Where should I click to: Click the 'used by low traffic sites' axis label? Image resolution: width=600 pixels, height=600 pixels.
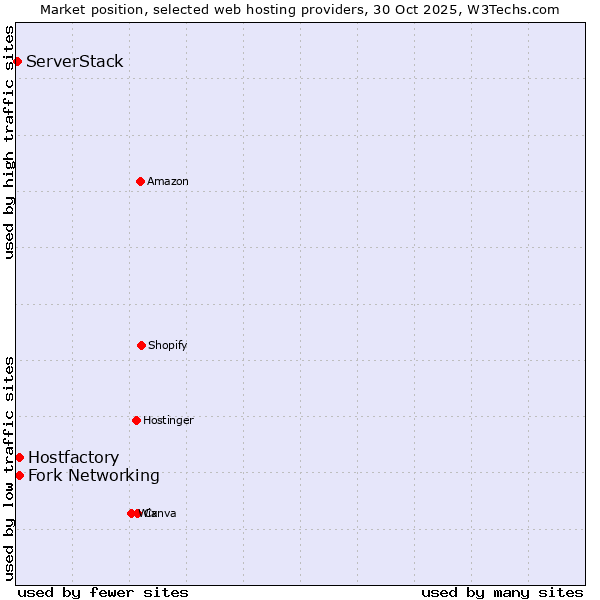[9, 468]
